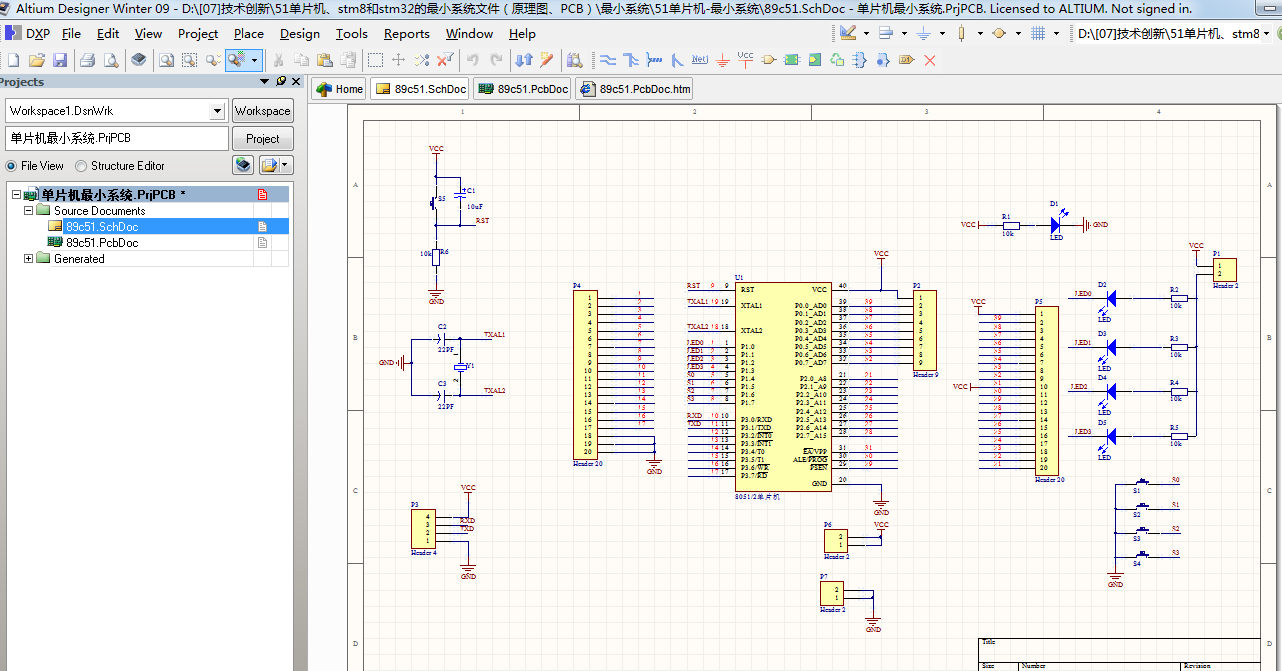1282x671 pixels.
Task: Open the File menu
Action: tap(71, 33)
